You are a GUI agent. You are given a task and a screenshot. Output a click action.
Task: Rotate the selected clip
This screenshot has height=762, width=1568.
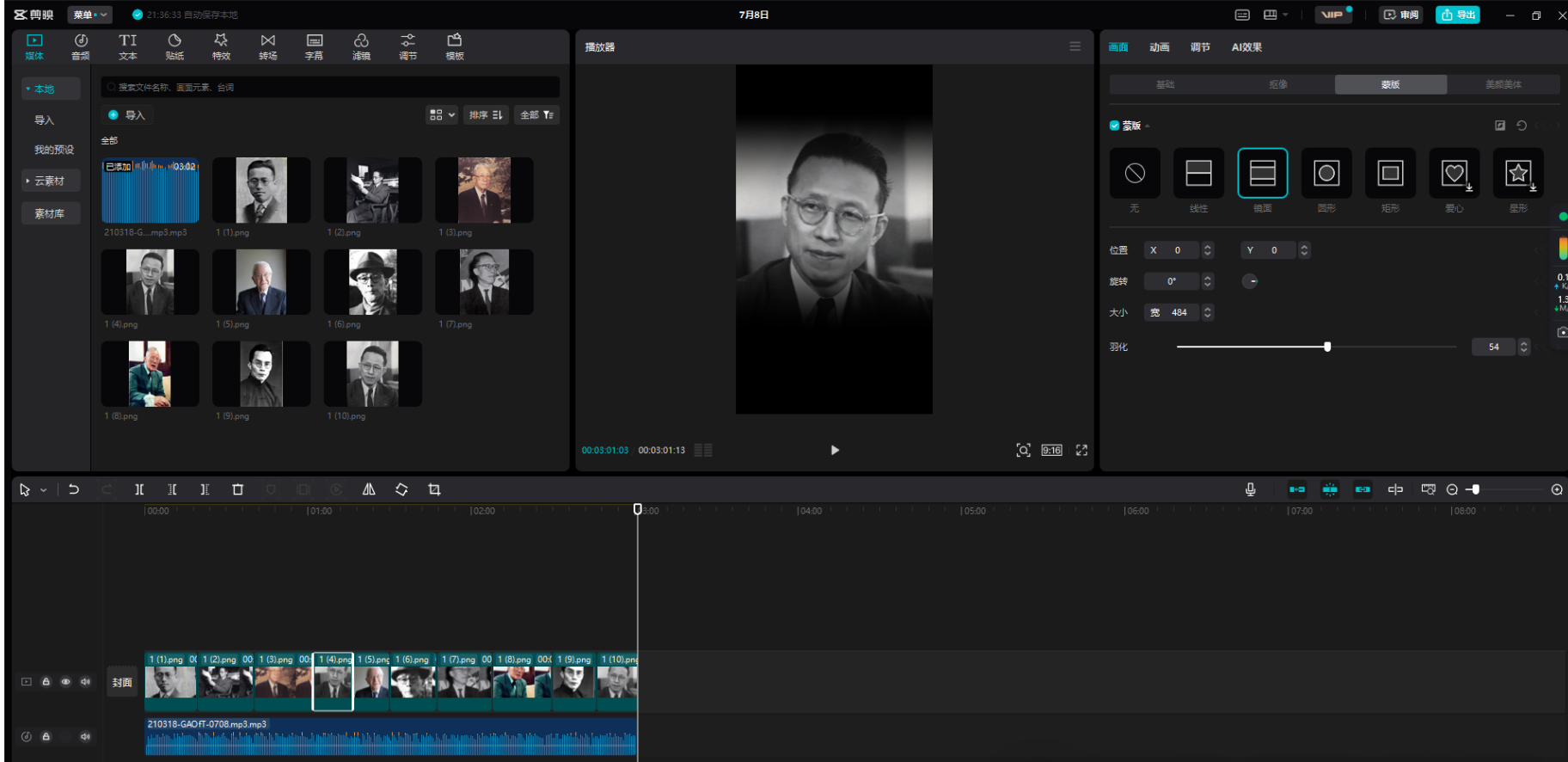[401, 489]
